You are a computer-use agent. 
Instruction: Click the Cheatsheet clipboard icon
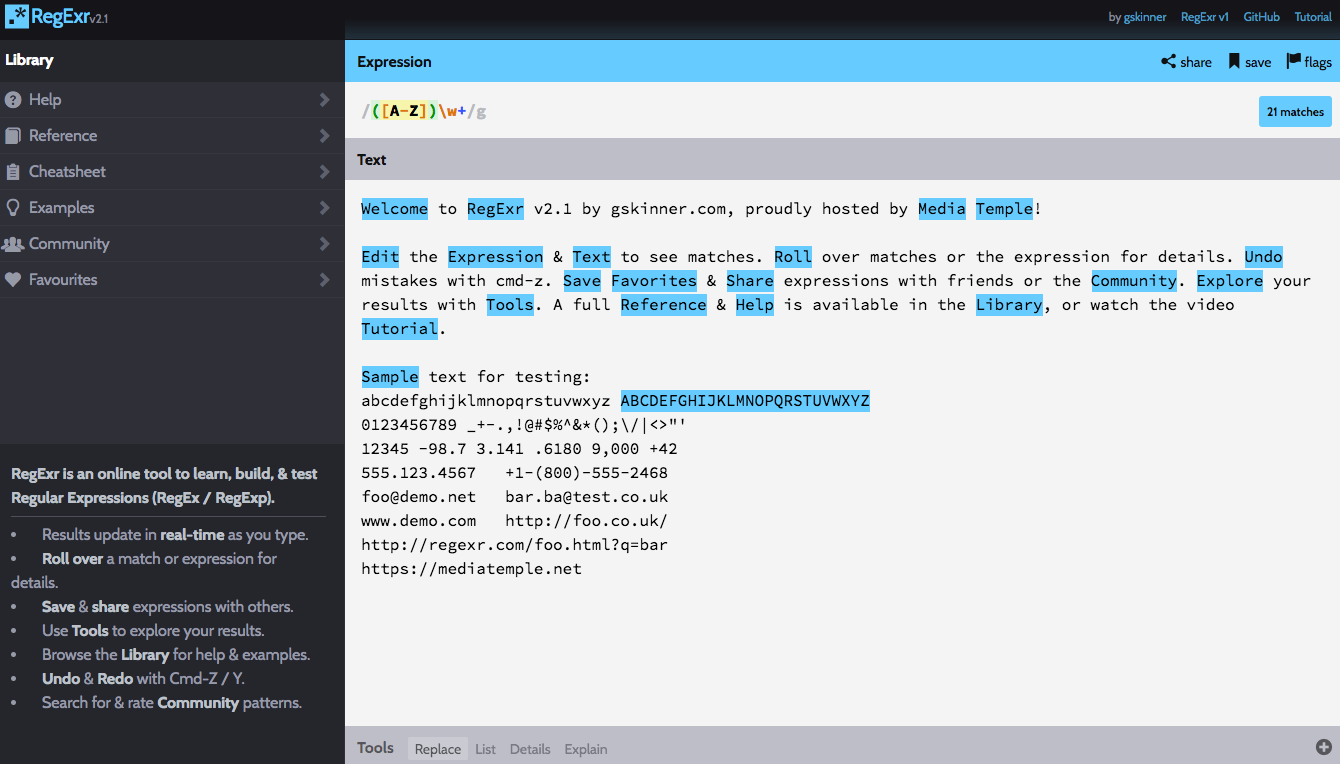[13, 172]
